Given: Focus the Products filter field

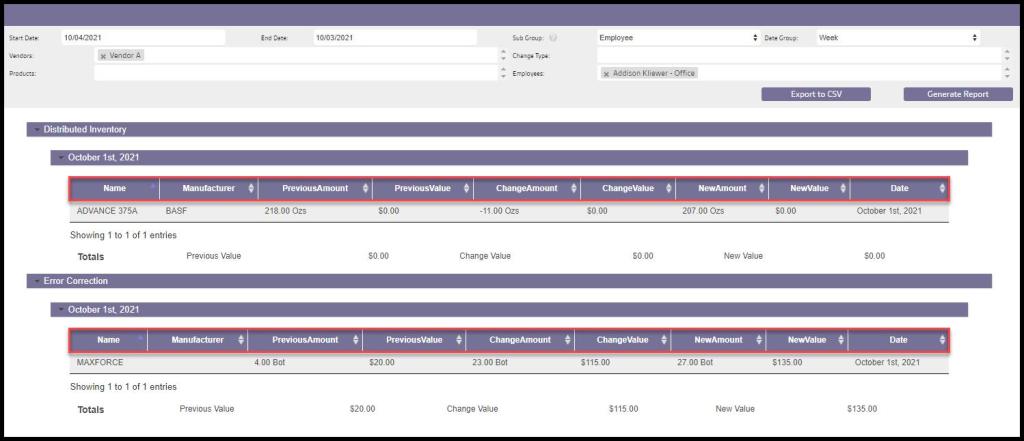Looking at the screenshot, I should (x=295, y=73).
